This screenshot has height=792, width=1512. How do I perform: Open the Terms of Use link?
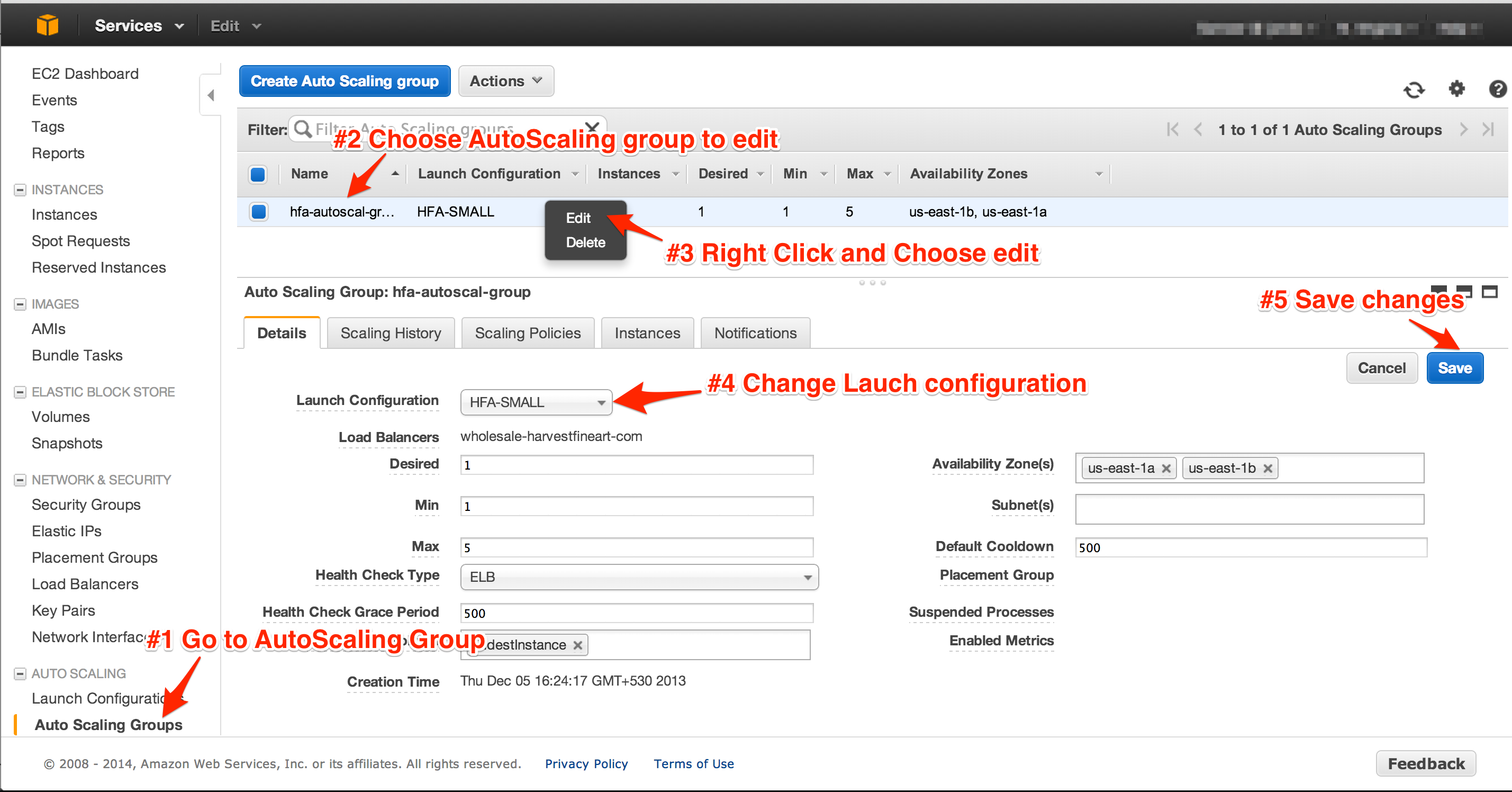pos(694,764)
